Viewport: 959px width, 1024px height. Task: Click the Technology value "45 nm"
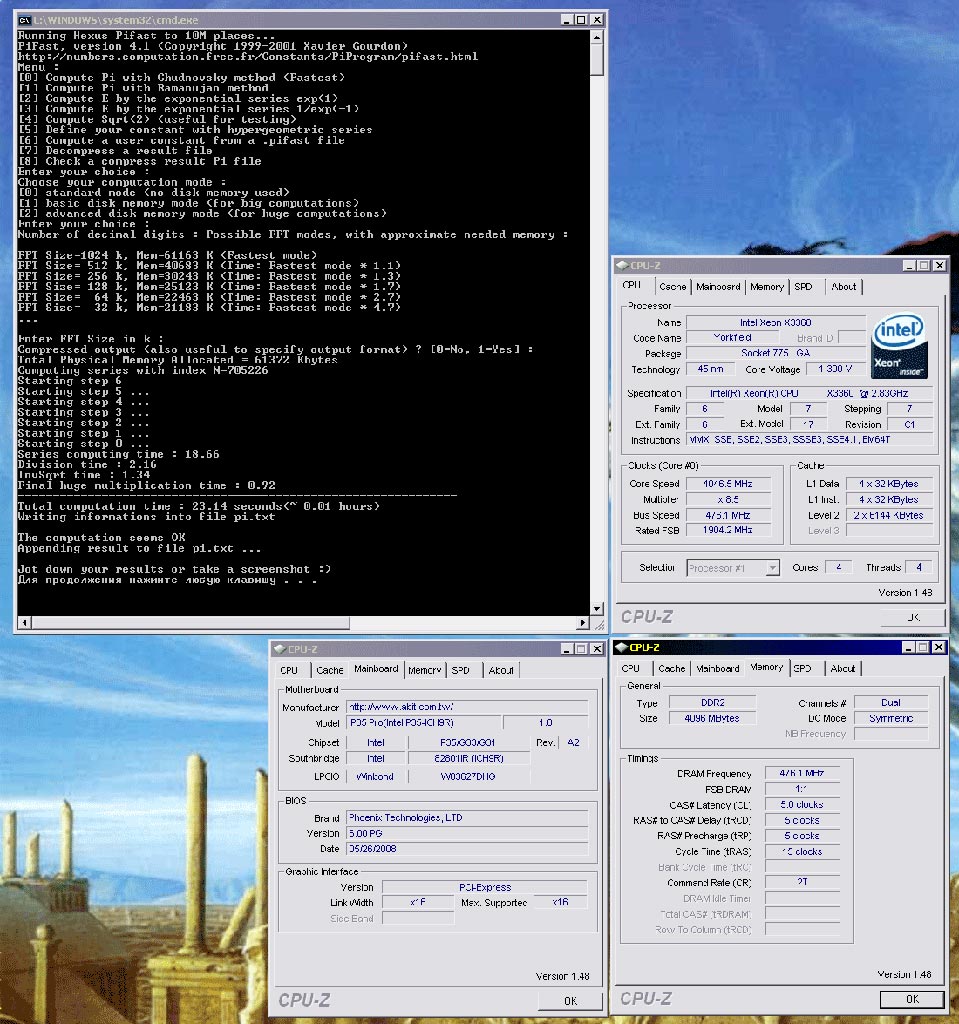(x=710, y=369)
